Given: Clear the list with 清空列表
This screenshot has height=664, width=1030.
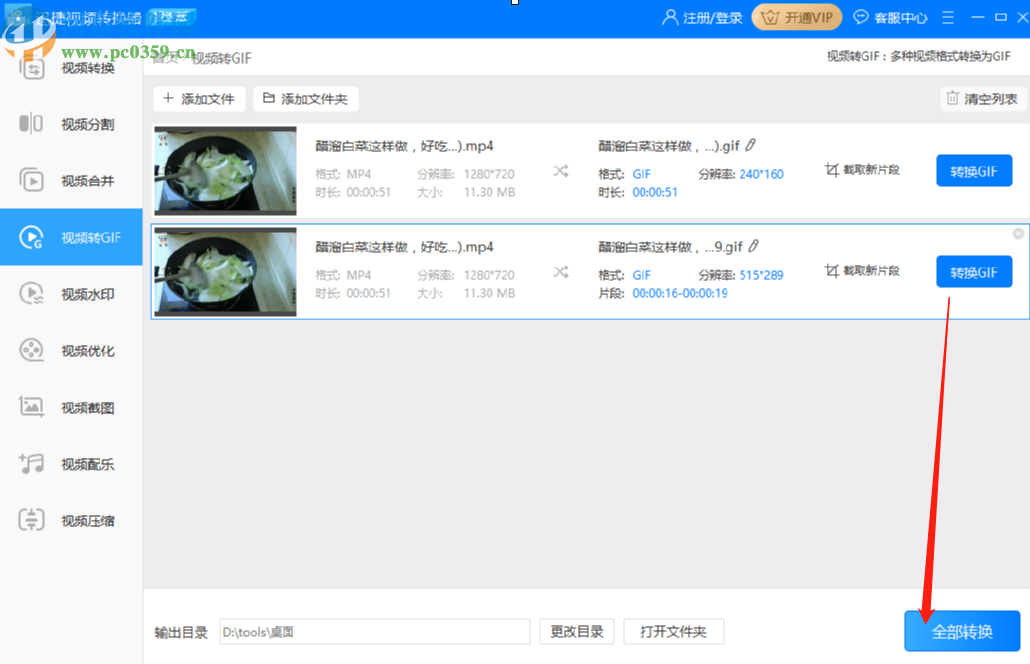Looking at the screenshot, I should coord(983,99).
